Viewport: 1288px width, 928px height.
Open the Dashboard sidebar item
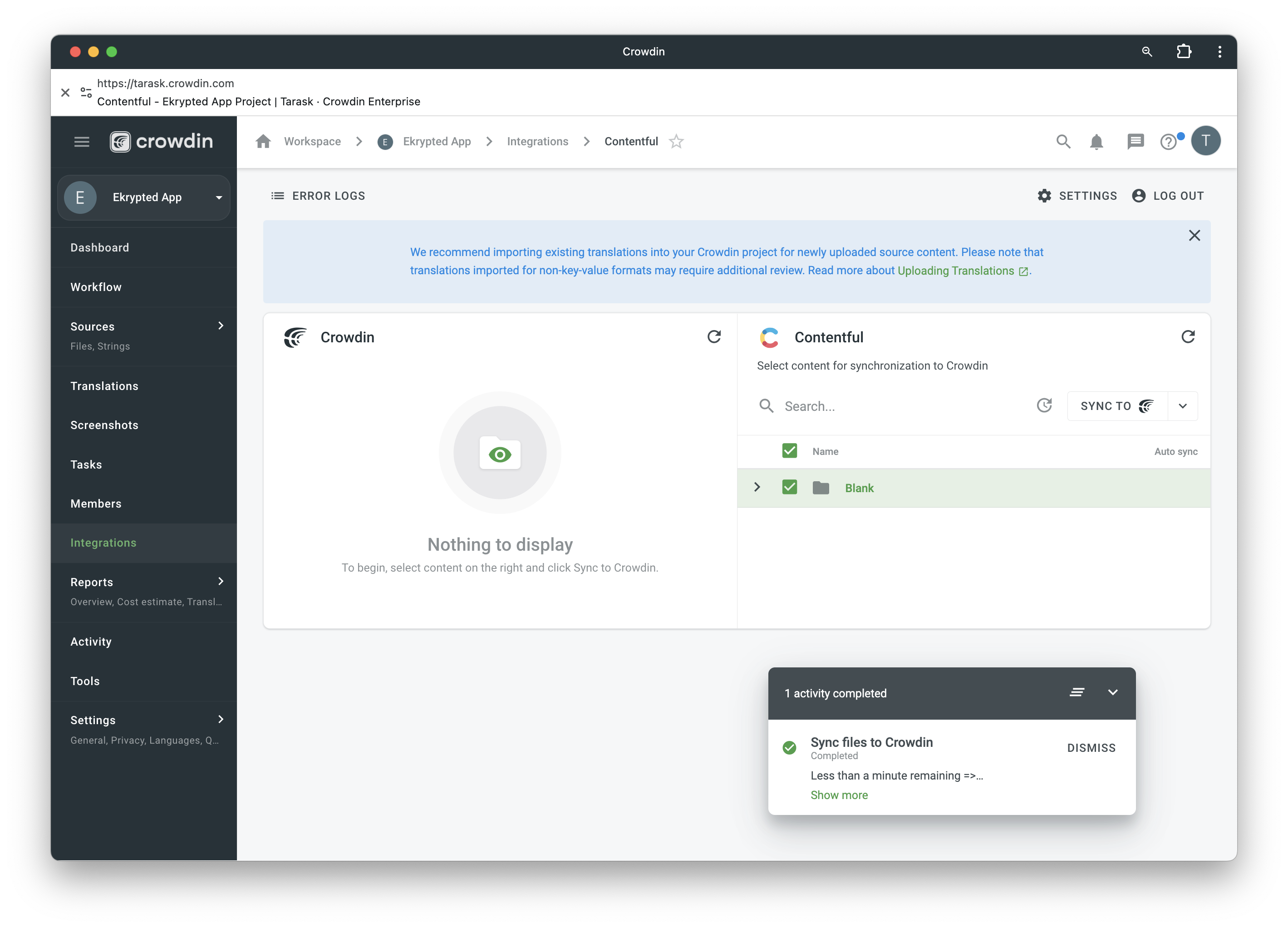[144, 247]
